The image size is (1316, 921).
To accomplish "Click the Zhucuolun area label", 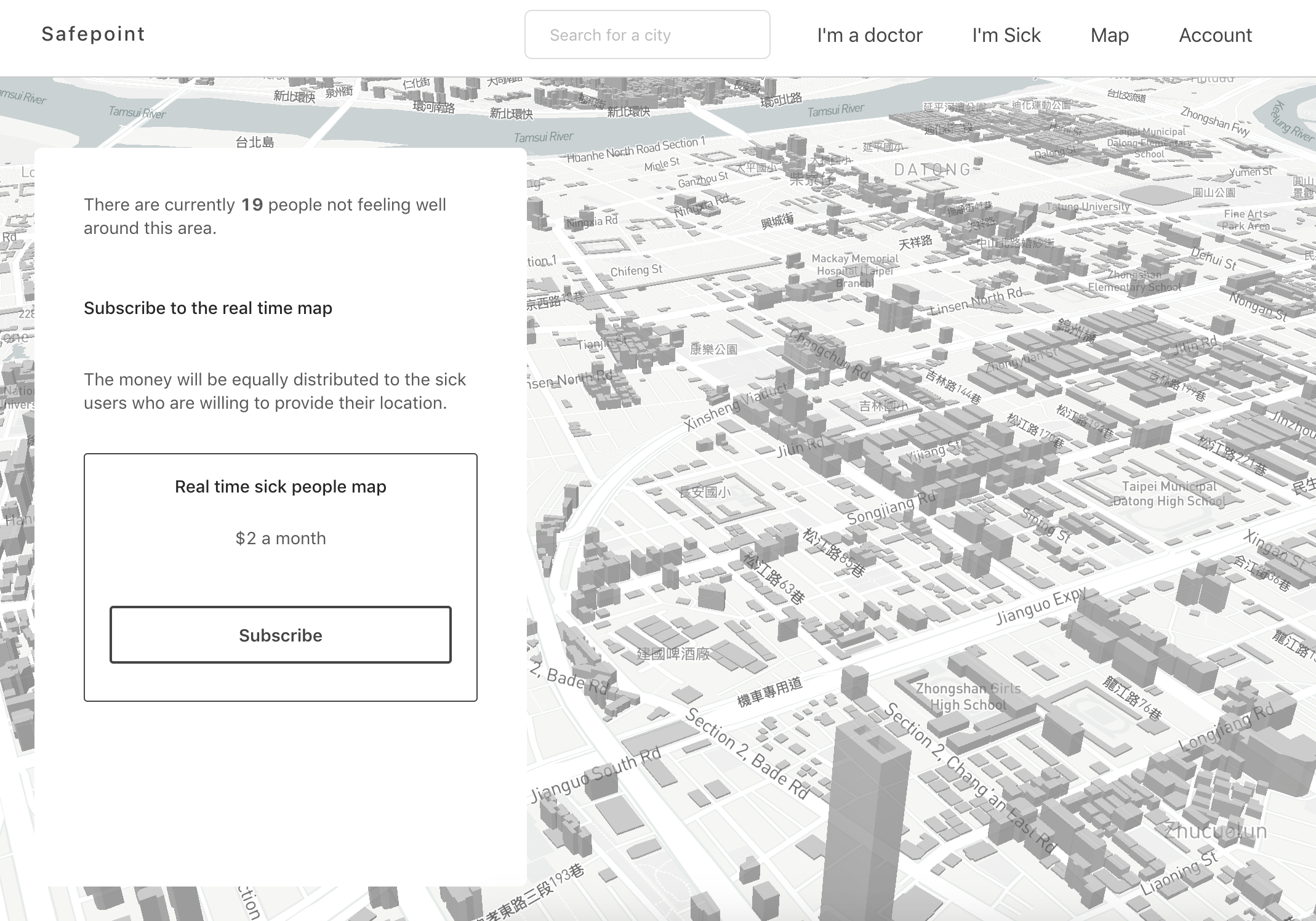I will point(1215,831).
